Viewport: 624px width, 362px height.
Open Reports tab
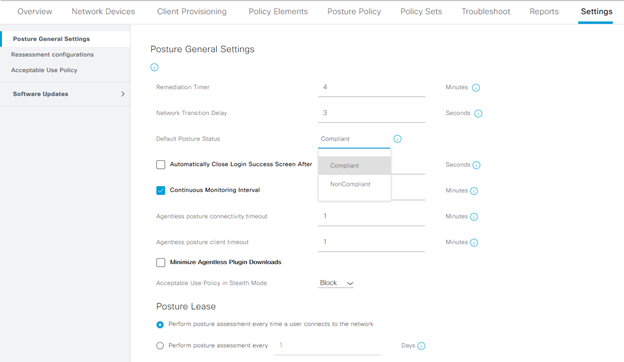point(544,12)
